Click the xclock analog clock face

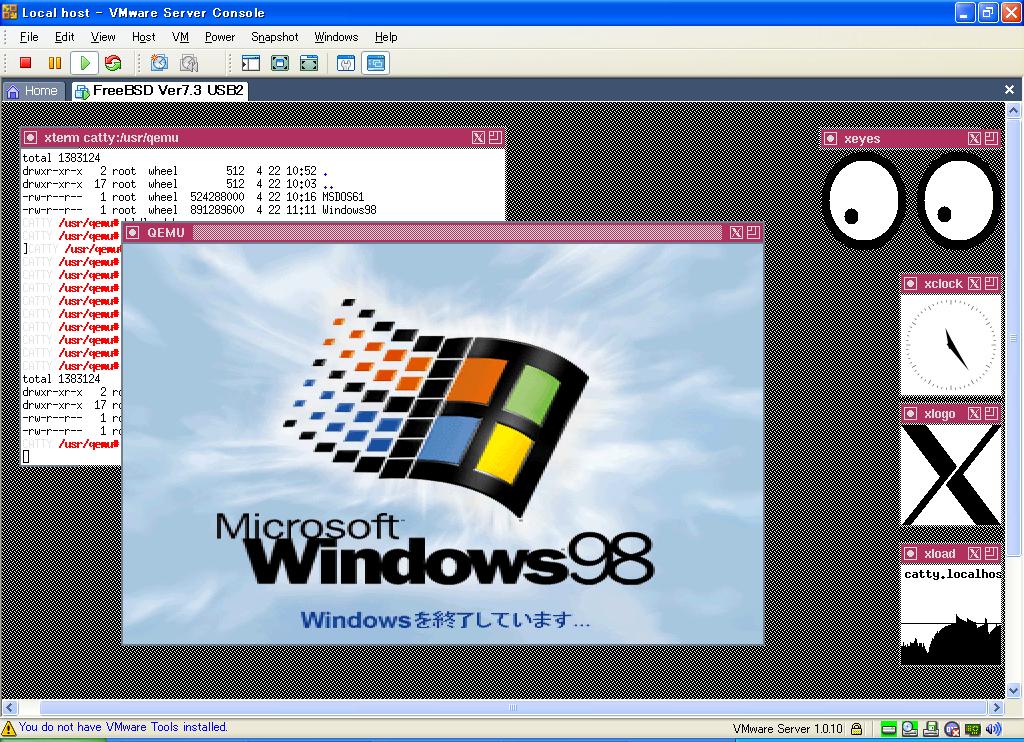(951, 345)
